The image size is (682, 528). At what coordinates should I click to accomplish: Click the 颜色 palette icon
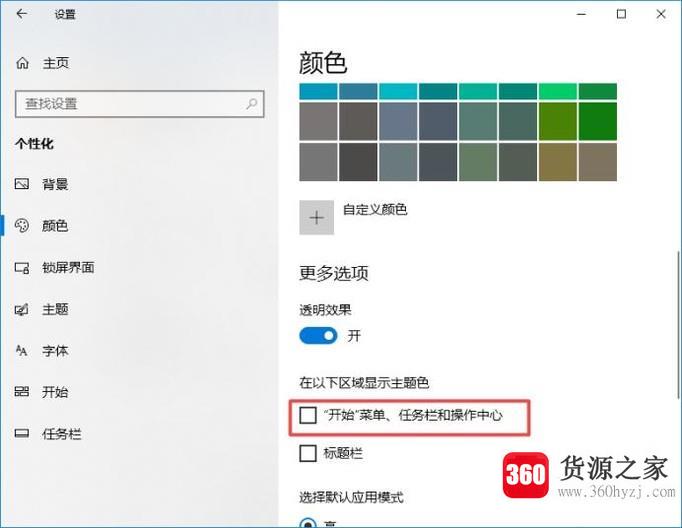22,225
